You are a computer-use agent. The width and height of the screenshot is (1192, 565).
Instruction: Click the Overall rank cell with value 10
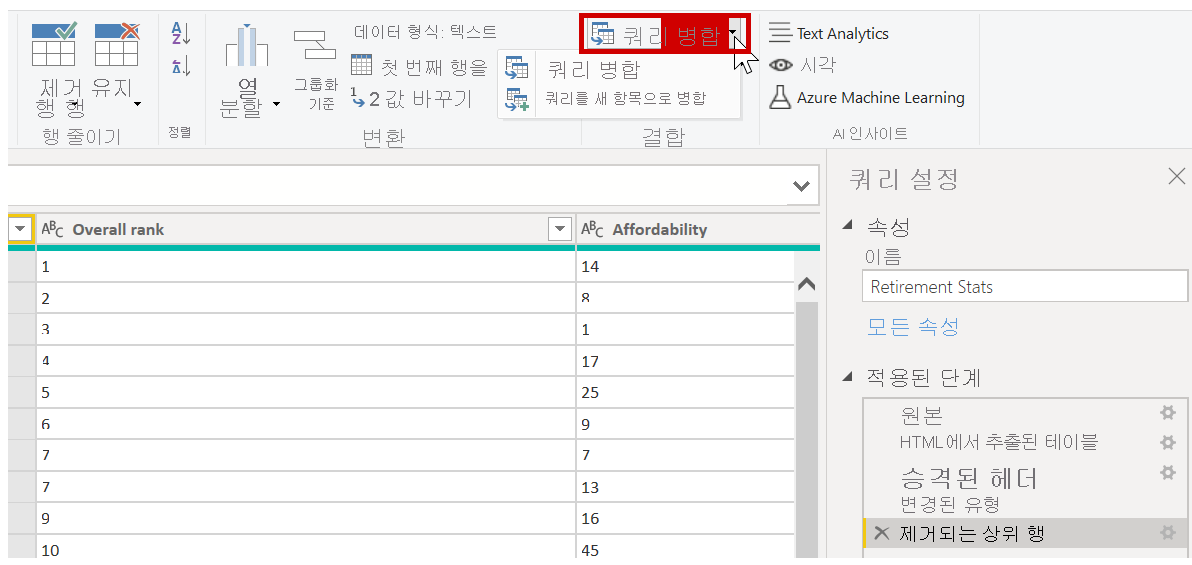click(x=306, y=551)
